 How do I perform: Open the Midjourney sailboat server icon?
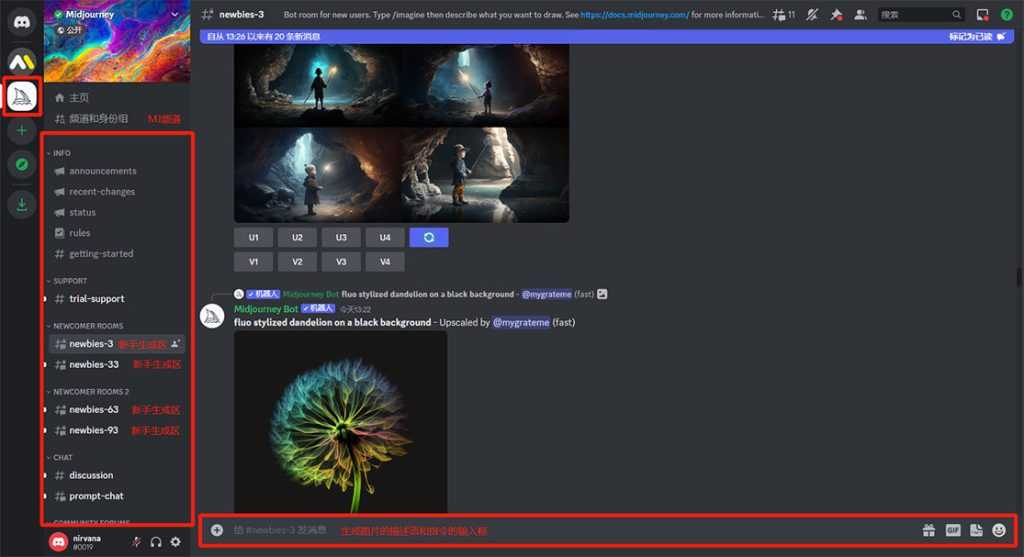22,96
